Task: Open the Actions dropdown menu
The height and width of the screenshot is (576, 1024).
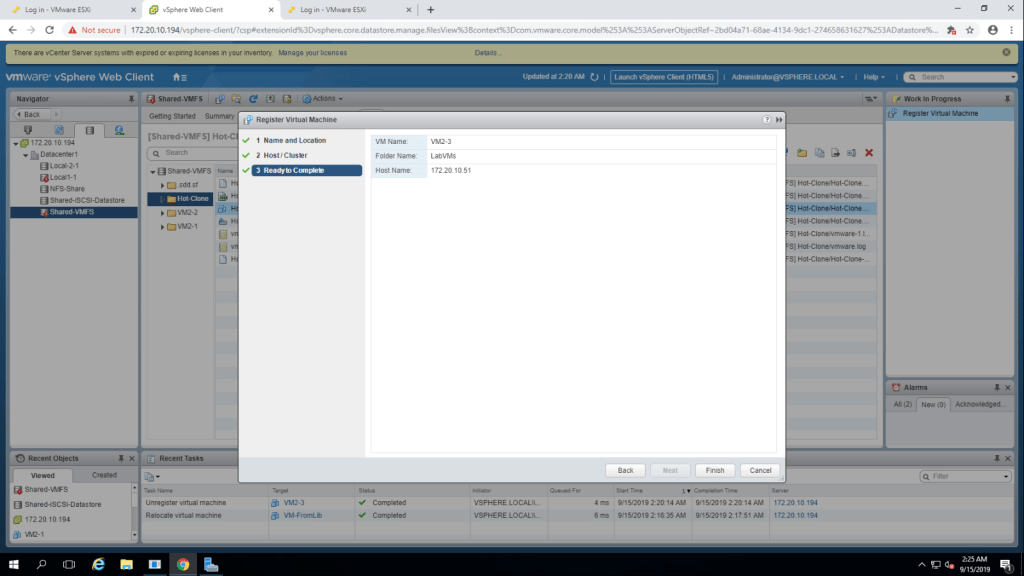Action: (326, 99)
